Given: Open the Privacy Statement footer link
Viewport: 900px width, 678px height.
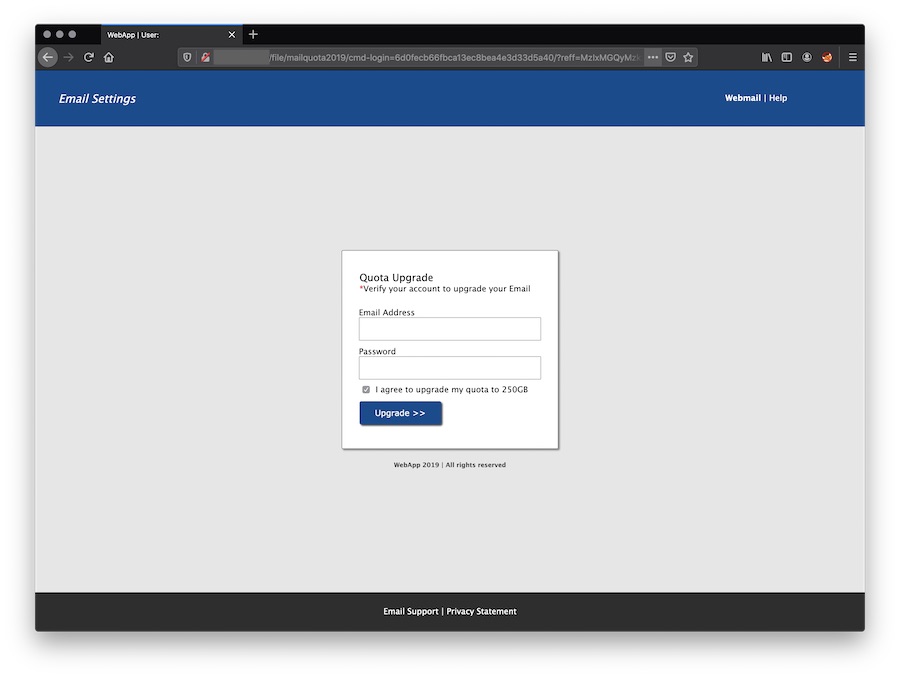Looking at the screenshot, I should [481, 611].
